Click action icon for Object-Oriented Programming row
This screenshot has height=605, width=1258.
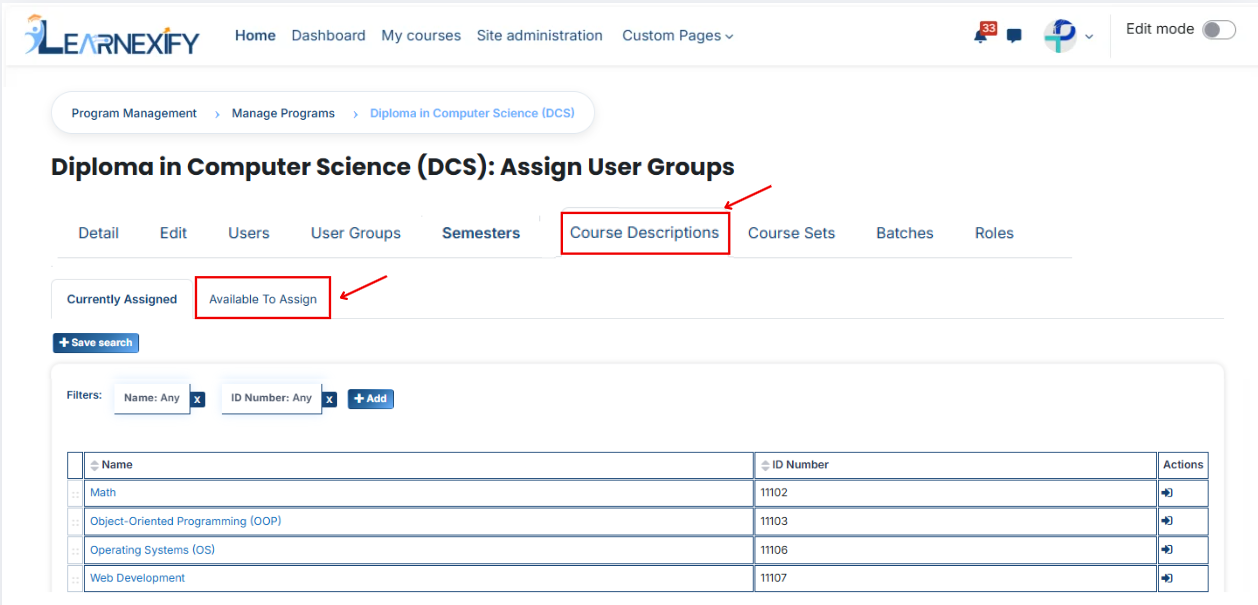coord(1167,521)
